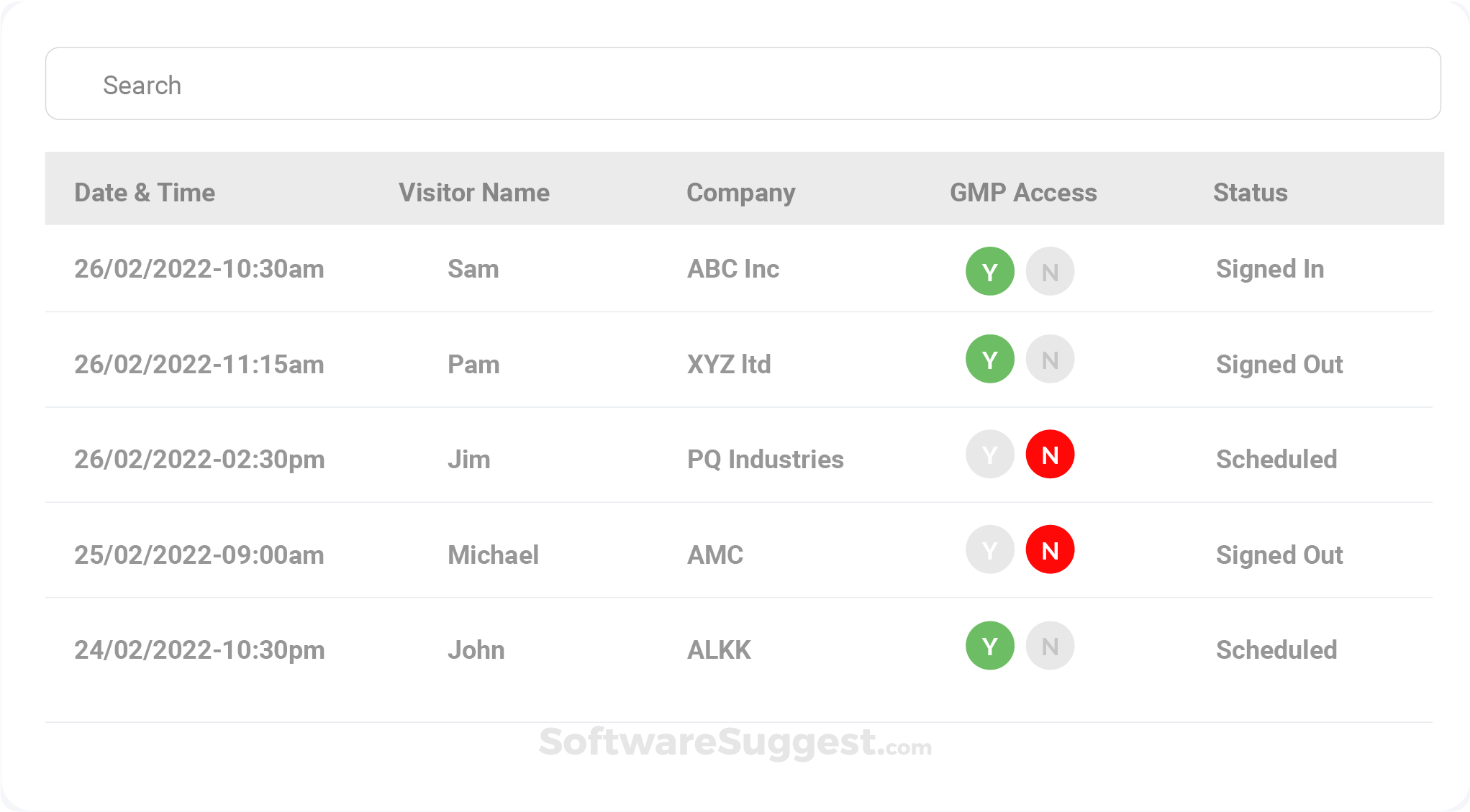Click the Visitor Name column header
Viewport: 1470px width, 812px height.
click(x=473, y=192)
